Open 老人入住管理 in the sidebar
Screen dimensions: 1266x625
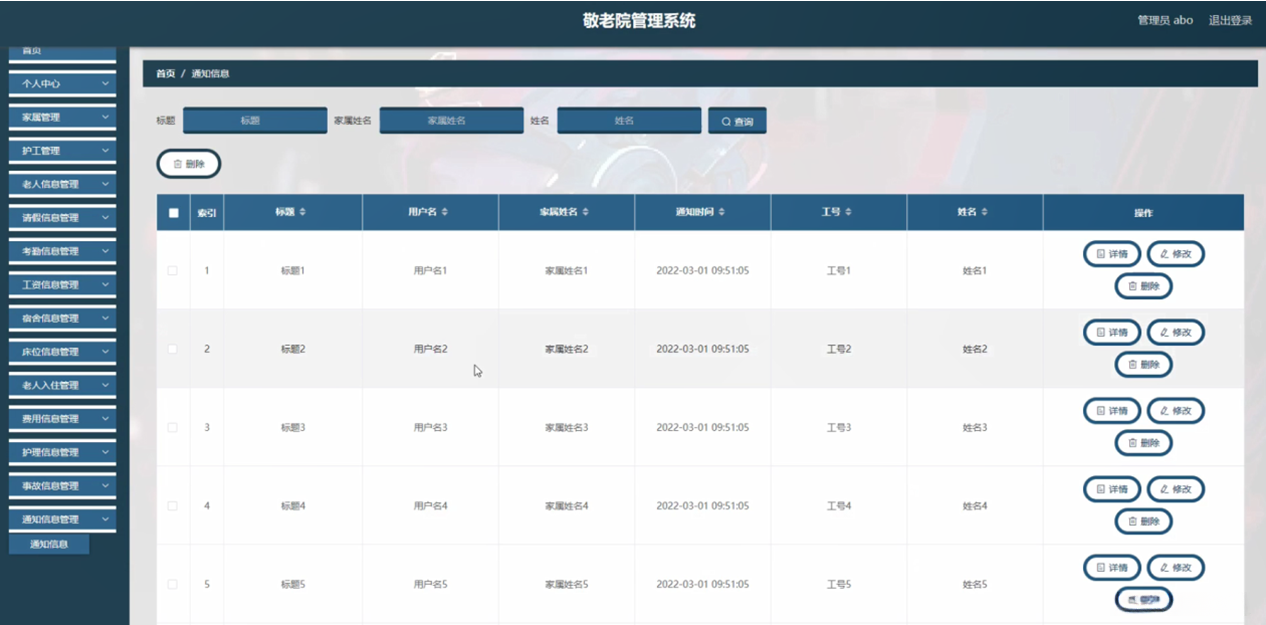[62, 385]
